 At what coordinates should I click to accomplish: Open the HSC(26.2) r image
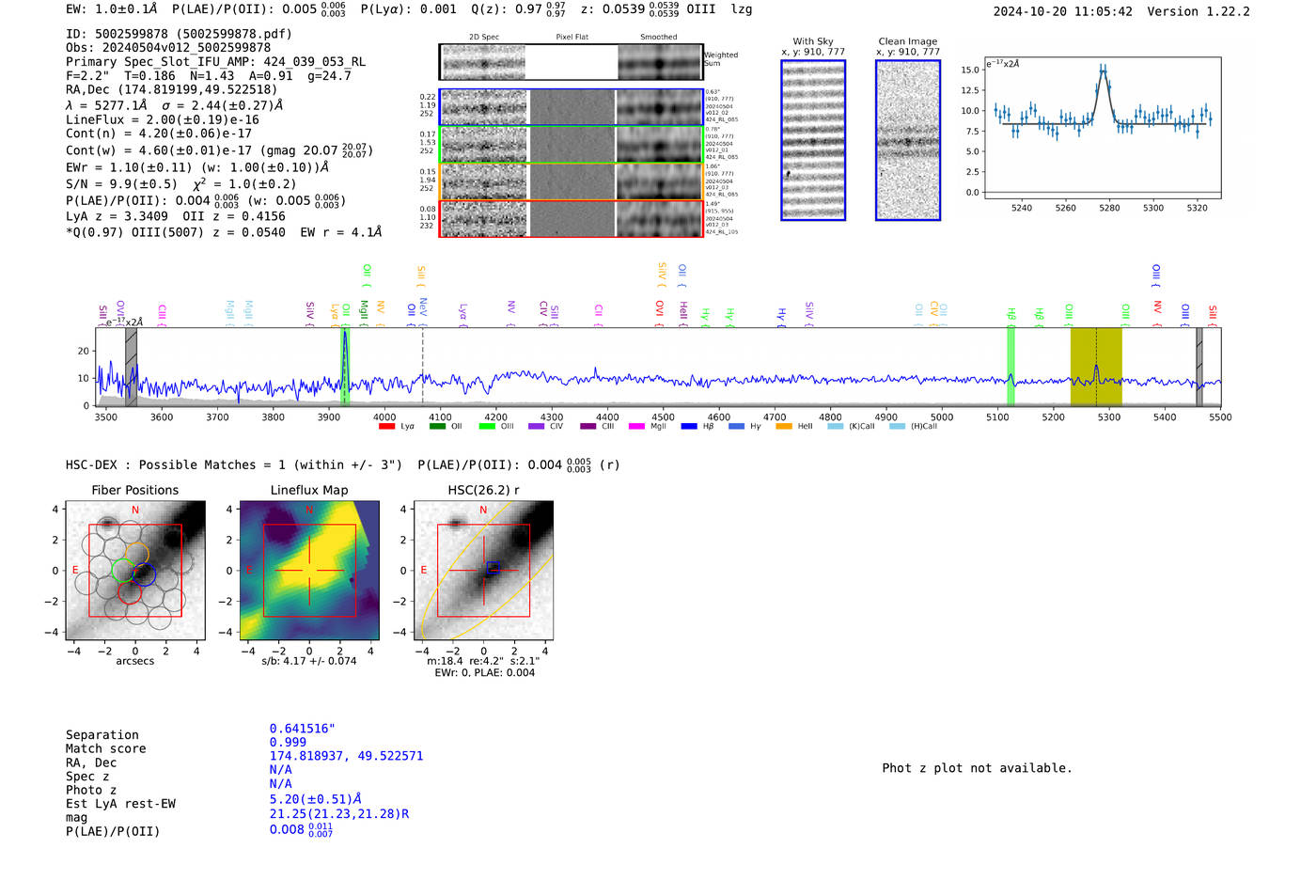point(483,570)
